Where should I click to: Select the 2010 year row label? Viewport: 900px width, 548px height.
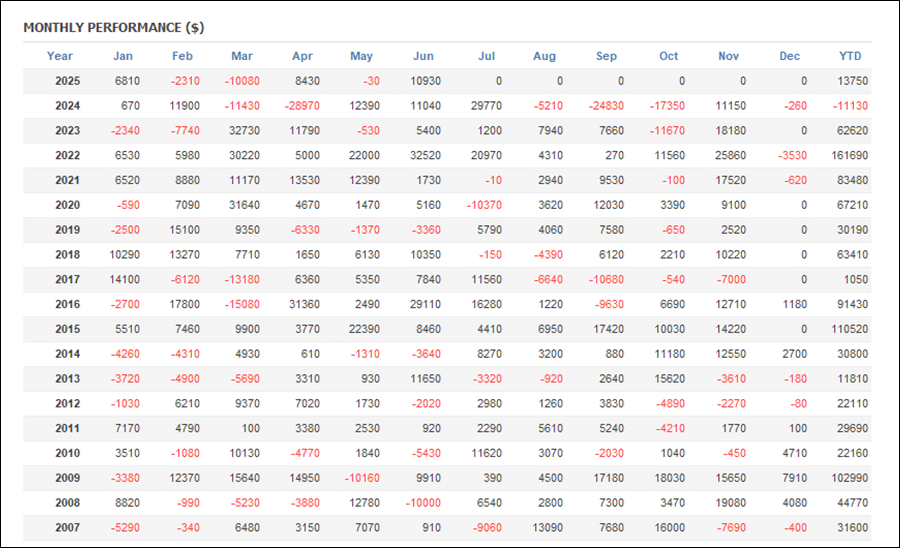click(68, 453)
